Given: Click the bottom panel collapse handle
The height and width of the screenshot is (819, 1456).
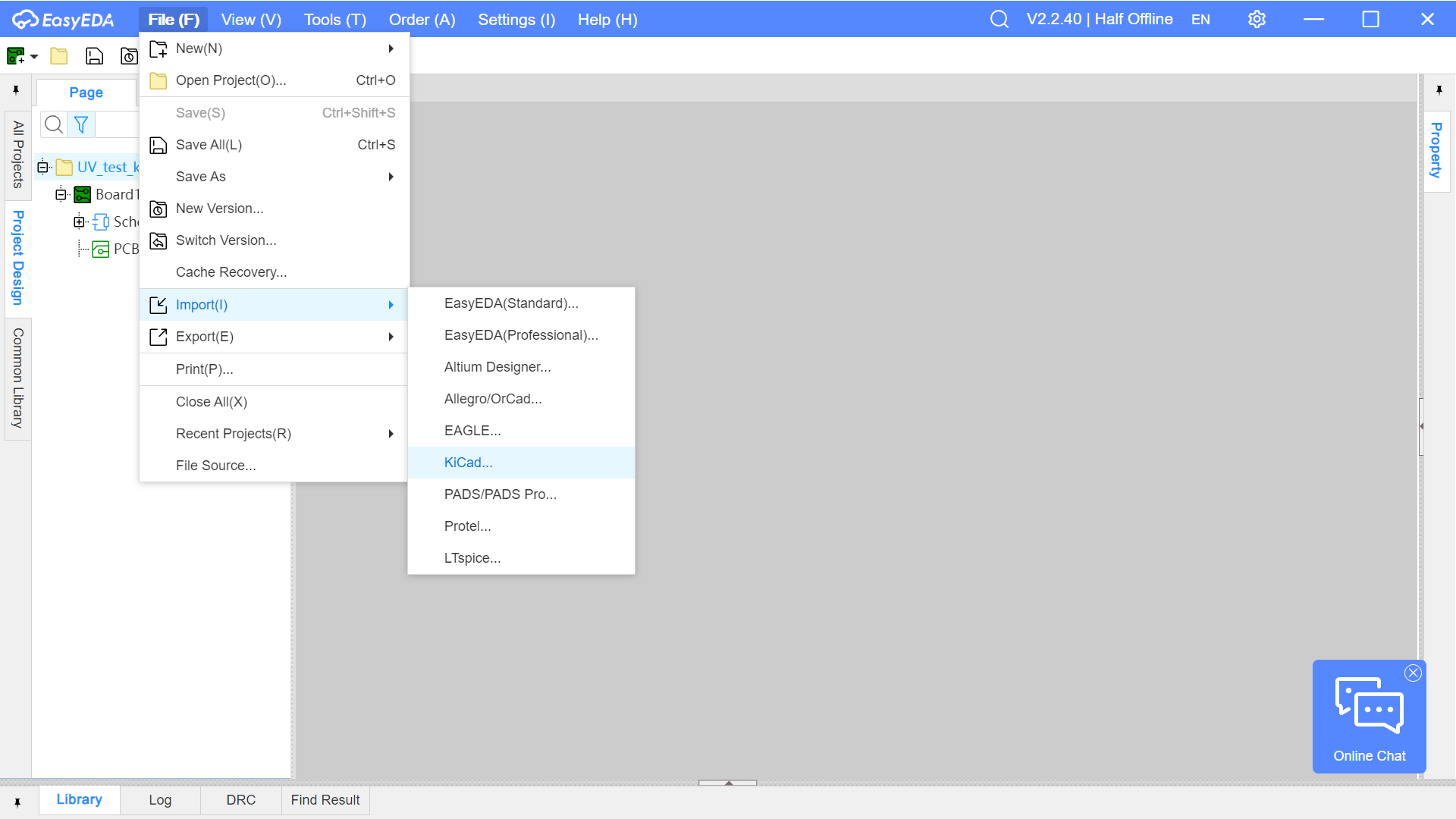Looking at the screenshot, I should click(x=728, y=782).
